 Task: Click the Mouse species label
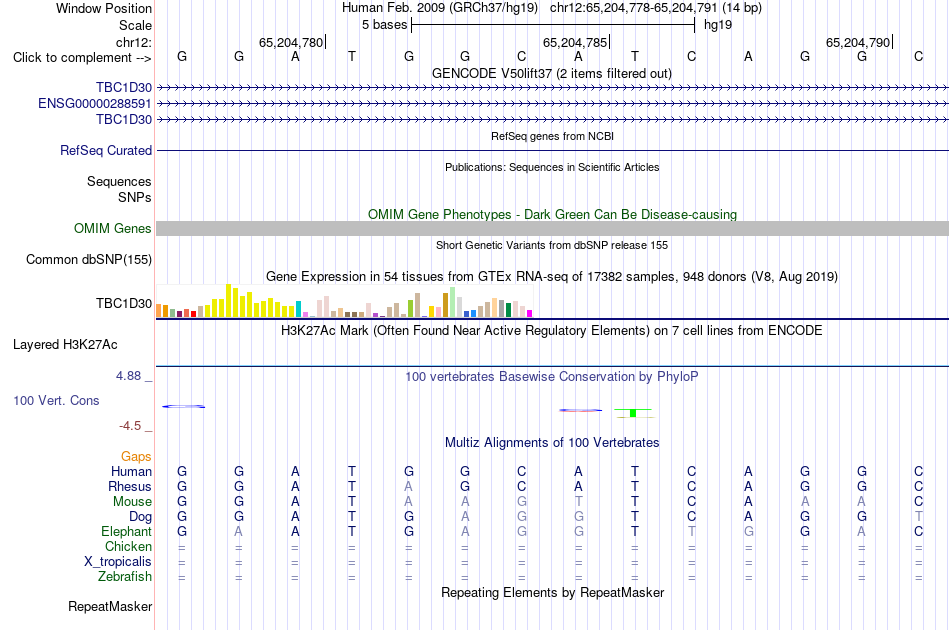(x=132, y=502)
